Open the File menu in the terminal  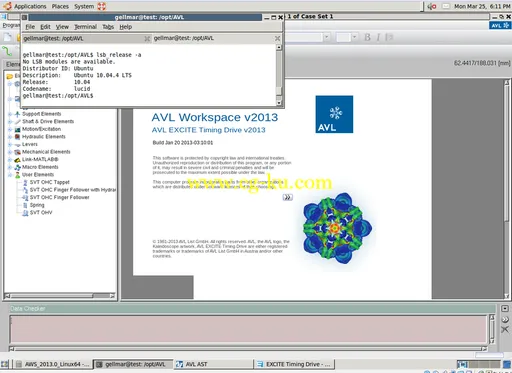(30, 27)
